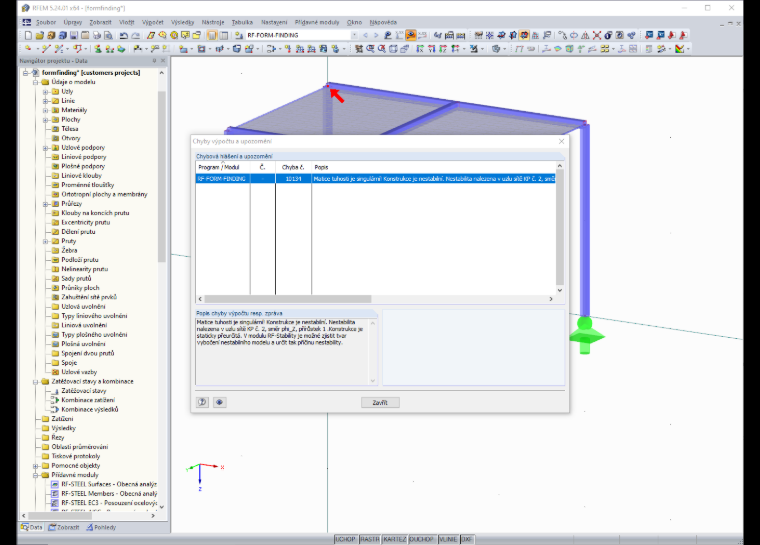Toggle UCHOP snap in the status bar

(346, 539)
